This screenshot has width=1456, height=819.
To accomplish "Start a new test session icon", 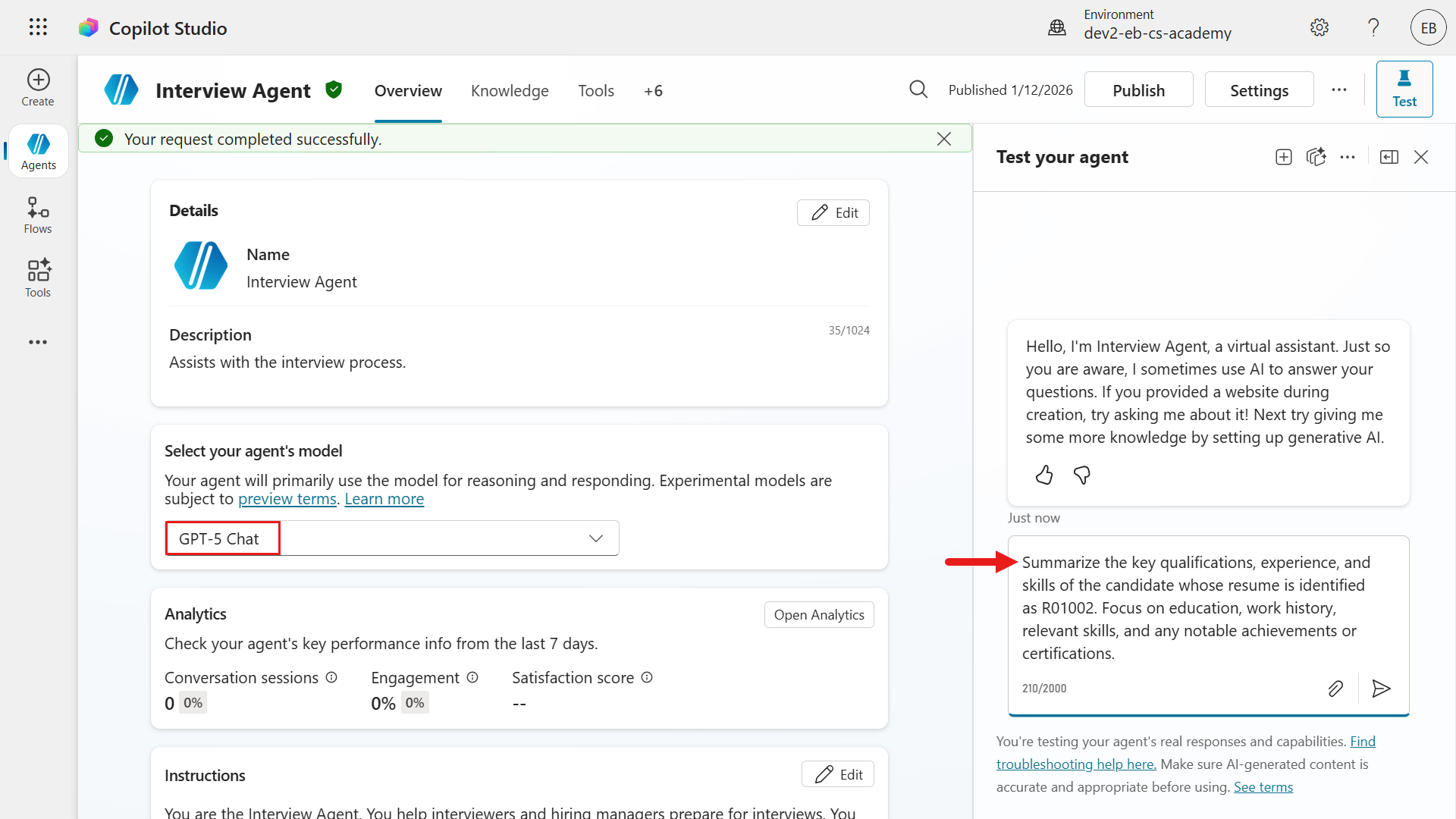I will click(1283, 157).
